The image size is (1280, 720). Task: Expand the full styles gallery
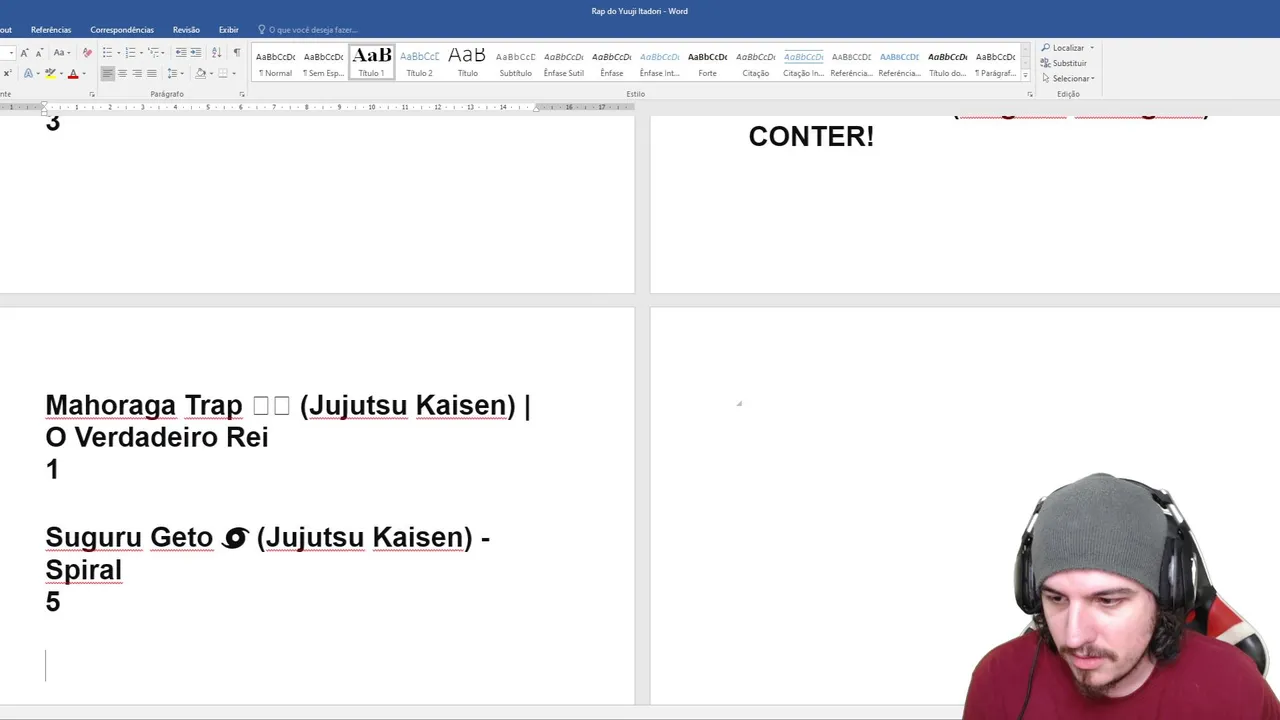coord(1025,76)
